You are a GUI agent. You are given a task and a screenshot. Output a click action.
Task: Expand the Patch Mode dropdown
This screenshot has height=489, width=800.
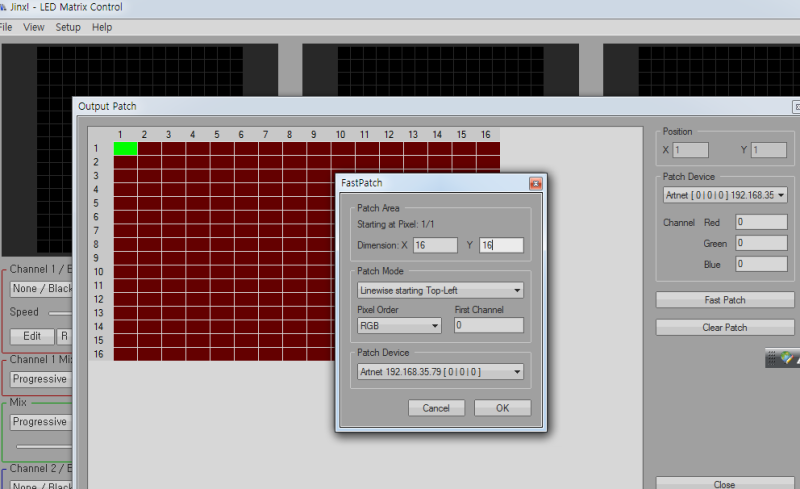coord(440,290)
